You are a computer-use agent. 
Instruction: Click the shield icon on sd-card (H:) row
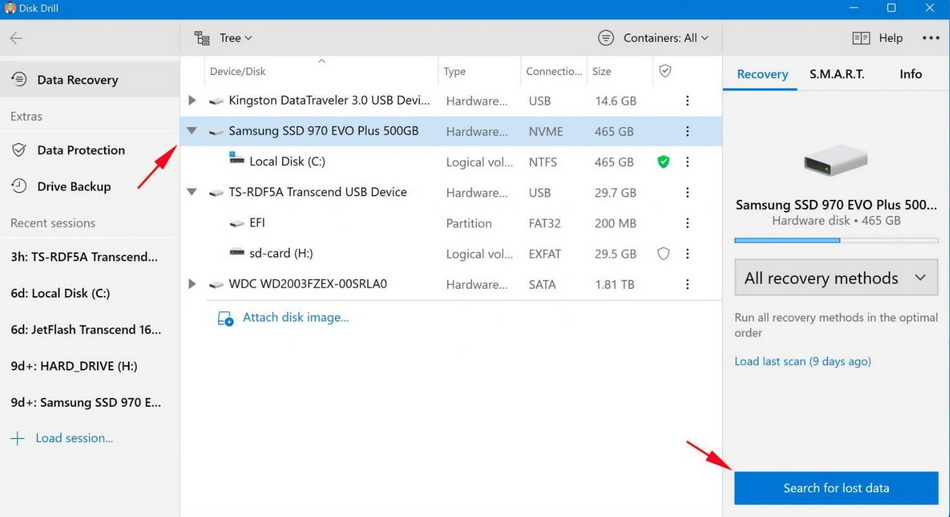(663, 254)
